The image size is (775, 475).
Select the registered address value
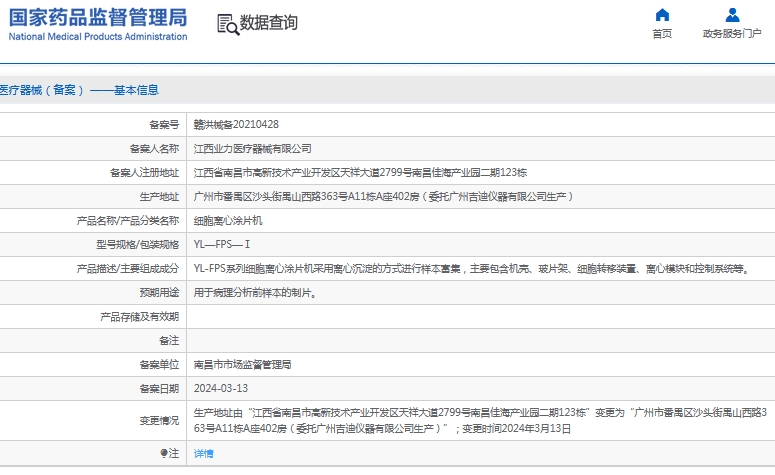(360, 173)
